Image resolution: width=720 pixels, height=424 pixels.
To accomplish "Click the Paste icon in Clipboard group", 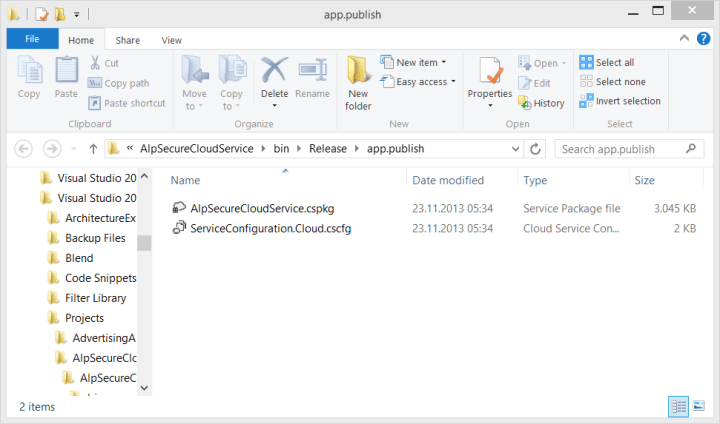I will click(x=66, y=80).
